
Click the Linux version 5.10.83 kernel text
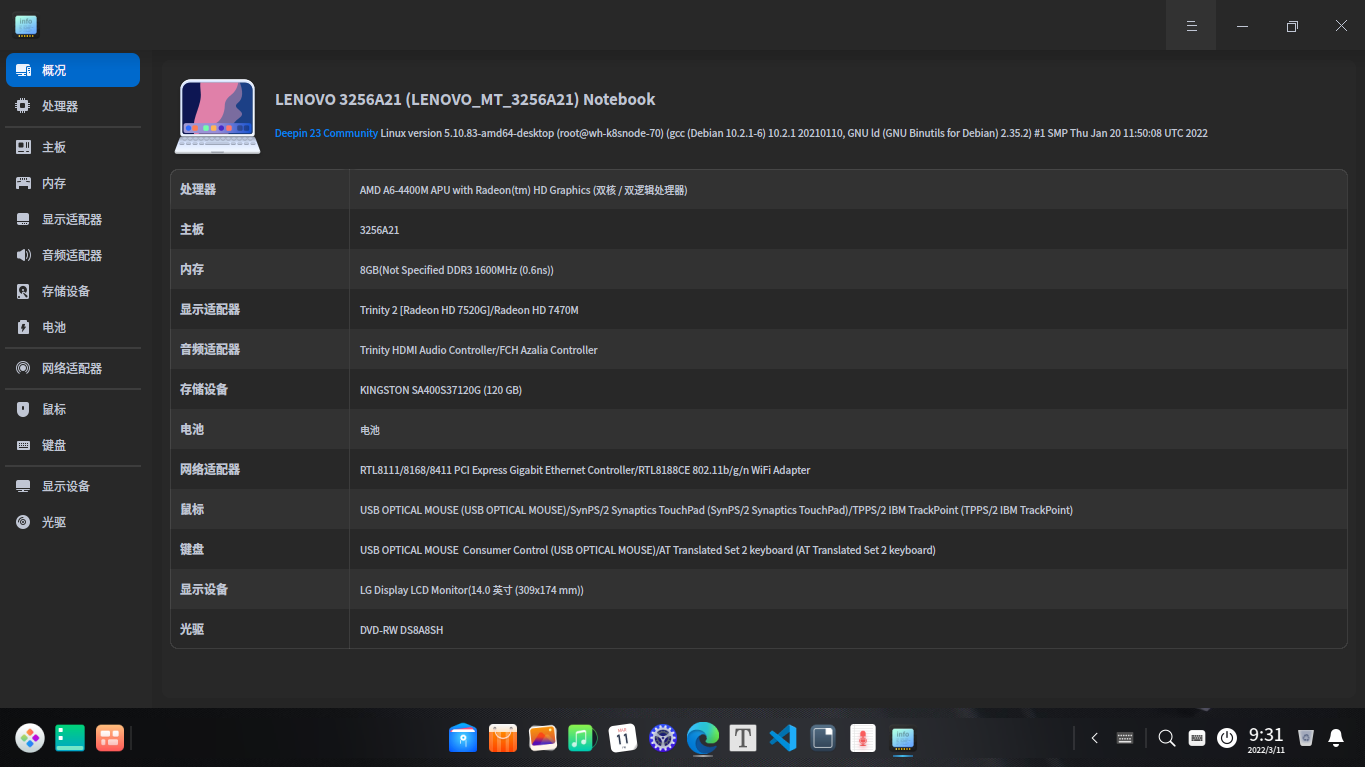pos(794,133)
